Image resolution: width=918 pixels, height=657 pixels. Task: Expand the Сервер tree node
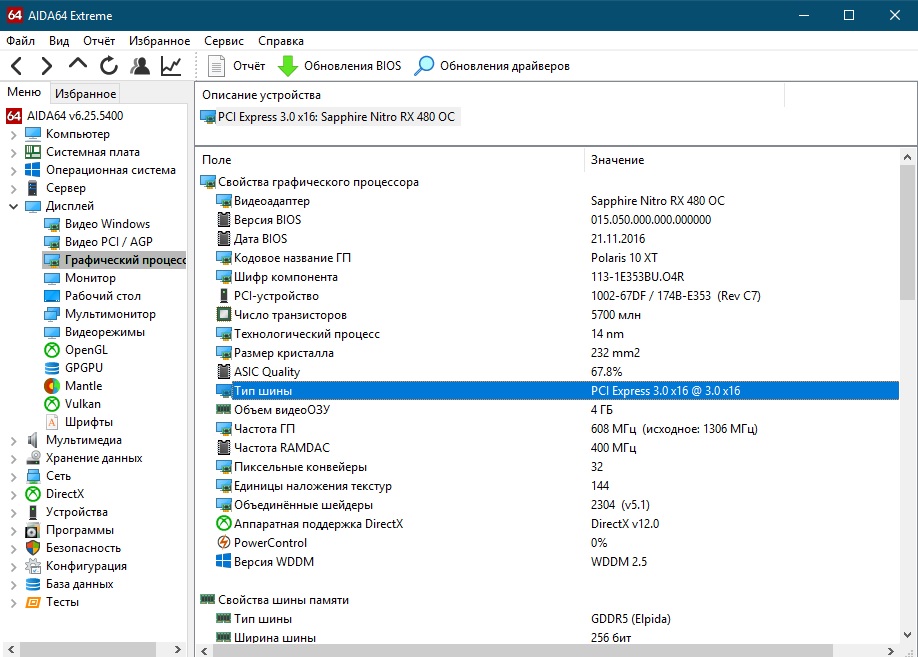point(13,189)
